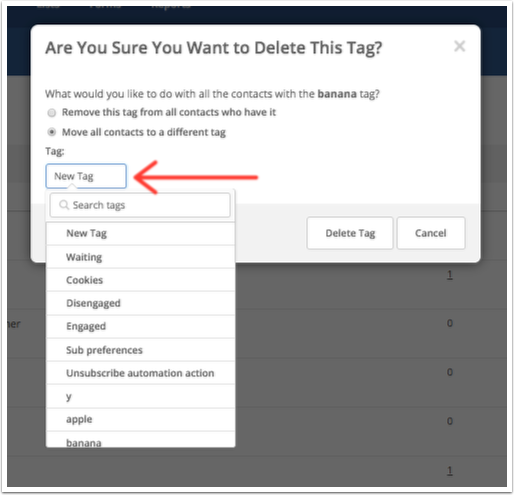Focus the Search tags field

point(140,205)
